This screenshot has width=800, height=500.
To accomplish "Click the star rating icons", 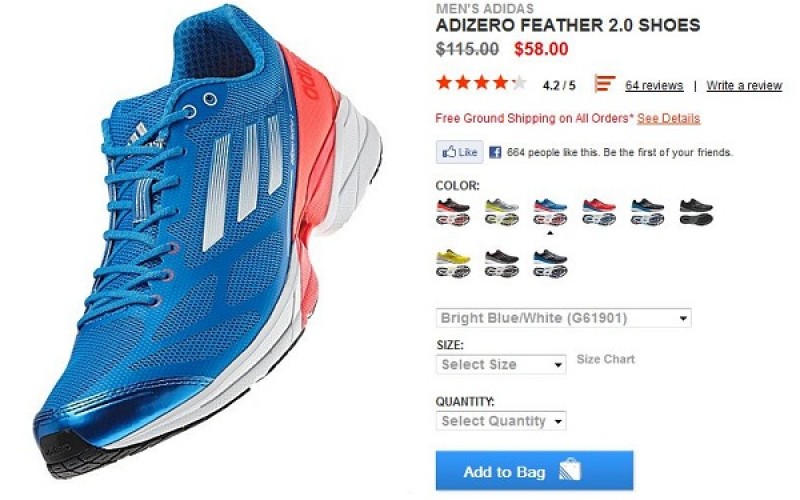I will coord(481,83).
